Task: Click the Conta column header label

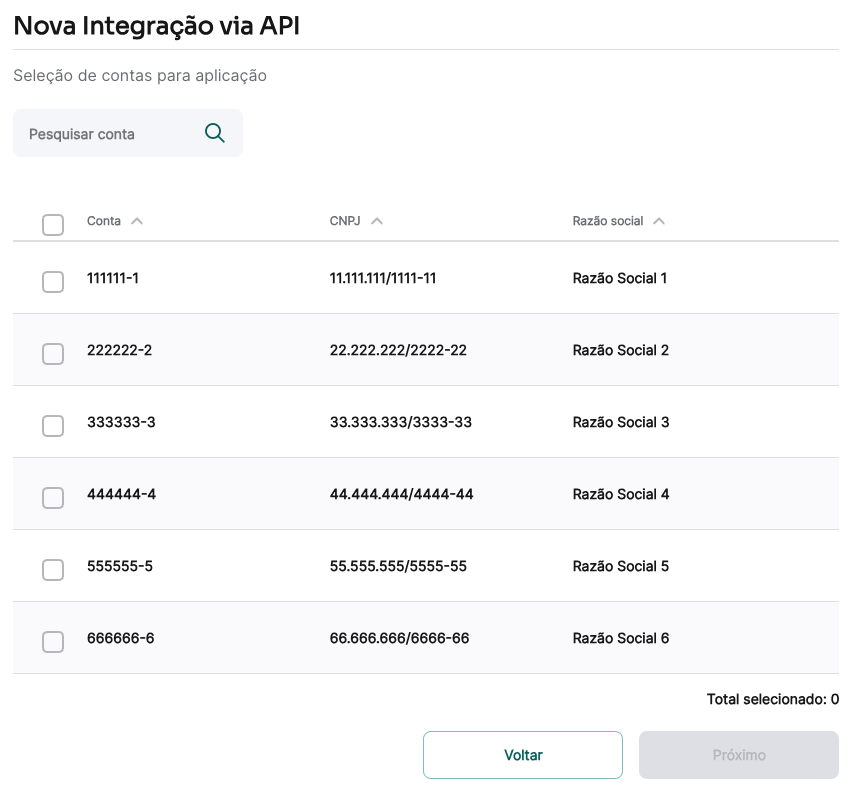Action: coord(104,221)
